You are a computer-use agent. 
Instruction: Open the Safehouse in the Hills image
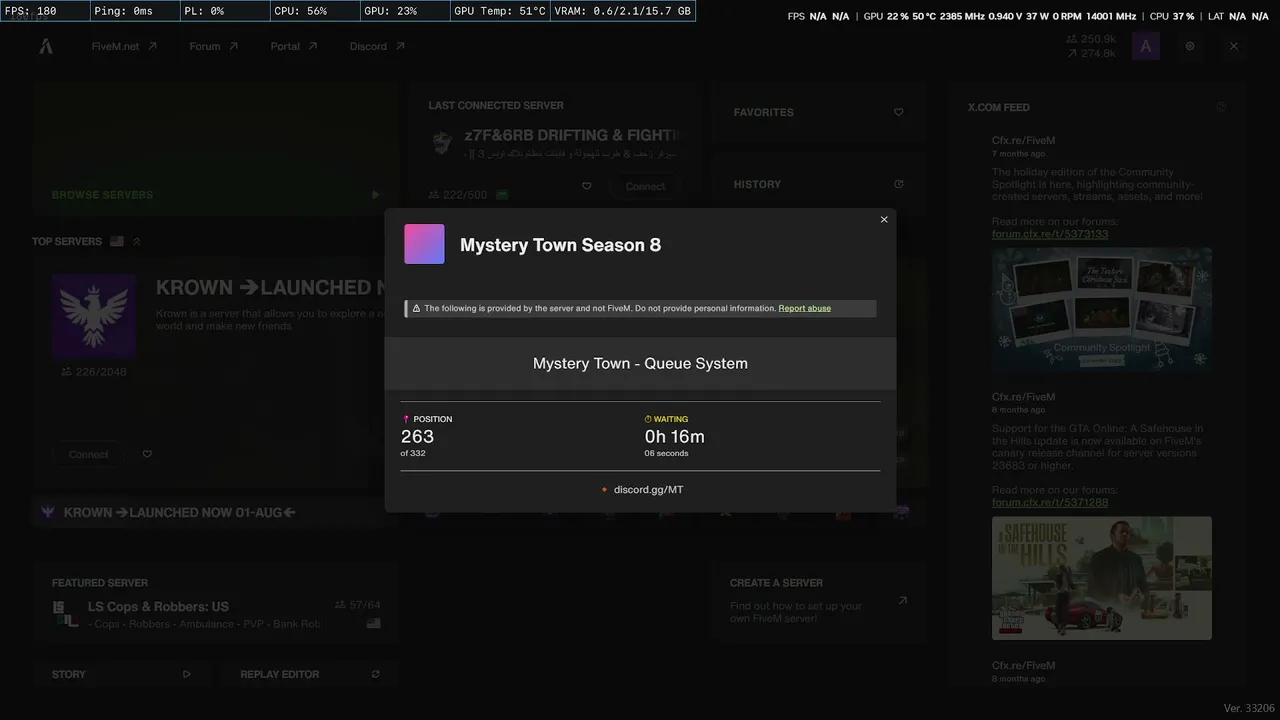pos(1102,578)
